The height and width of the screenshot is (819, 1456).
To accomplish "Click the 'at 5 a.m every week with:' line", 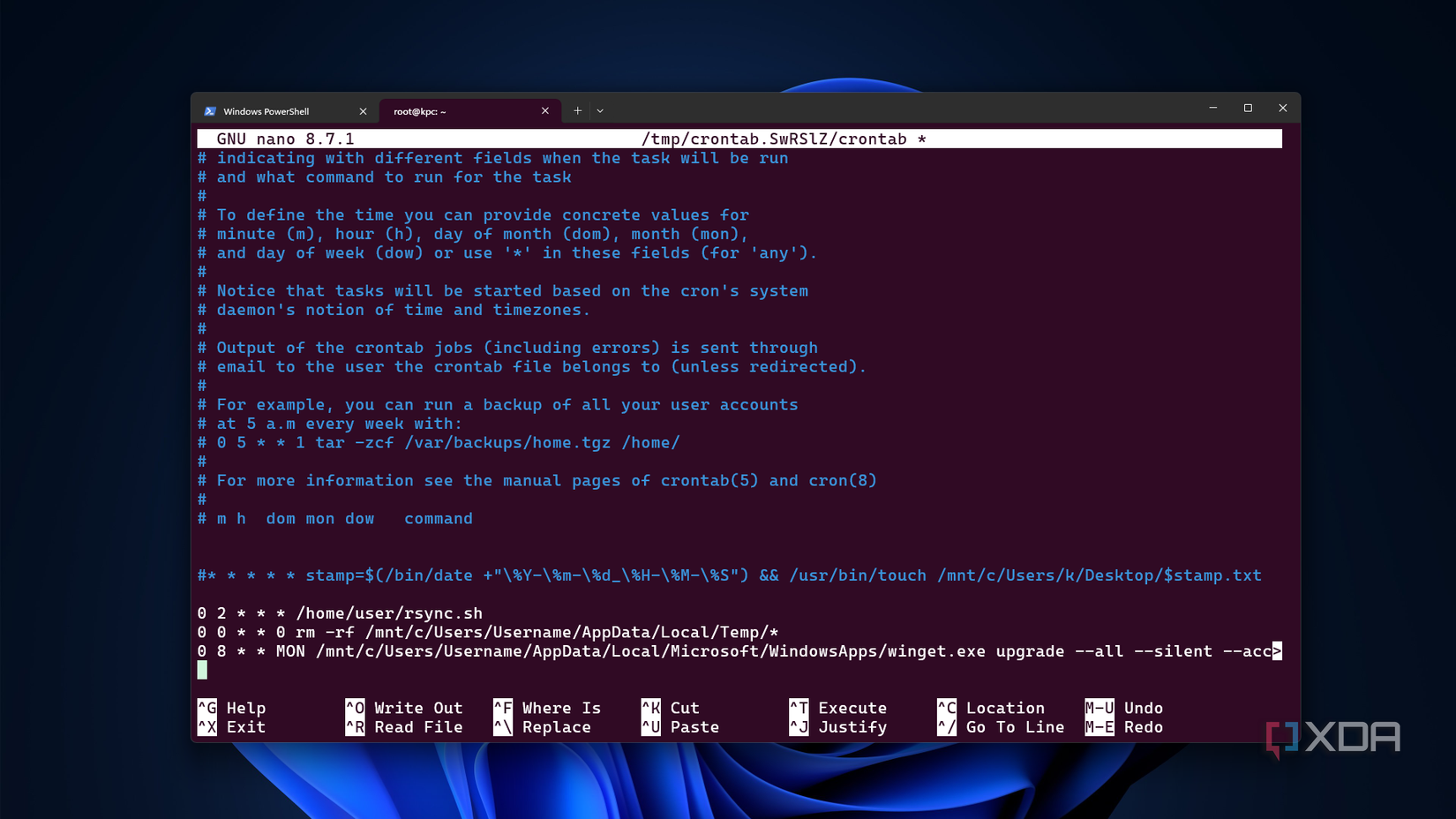I will click(330, 424).
